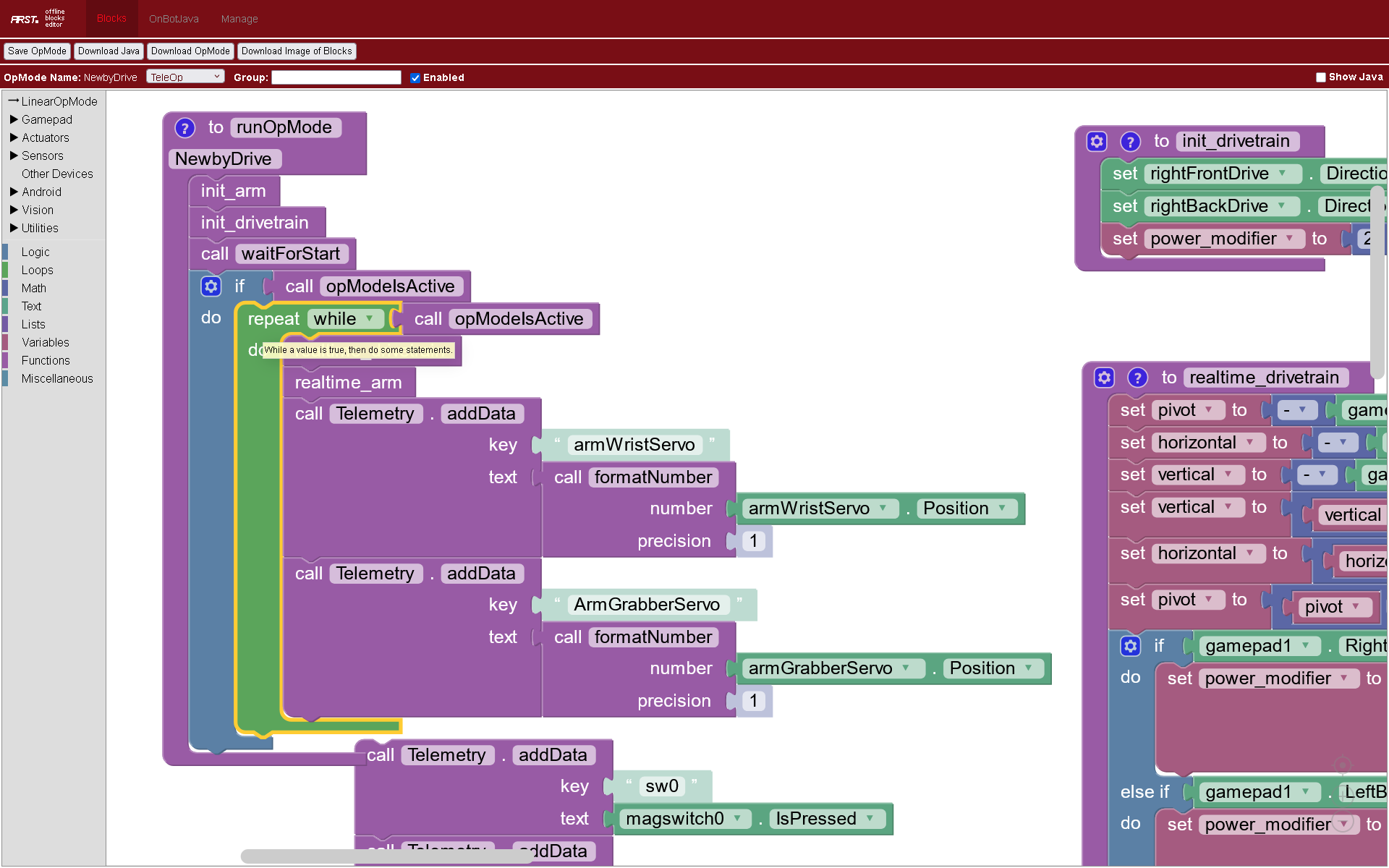Image resolution: width=1389 pixels, height=868 pixels.
Task: Click Download Image of Blocks button
Action: [297, 51]
